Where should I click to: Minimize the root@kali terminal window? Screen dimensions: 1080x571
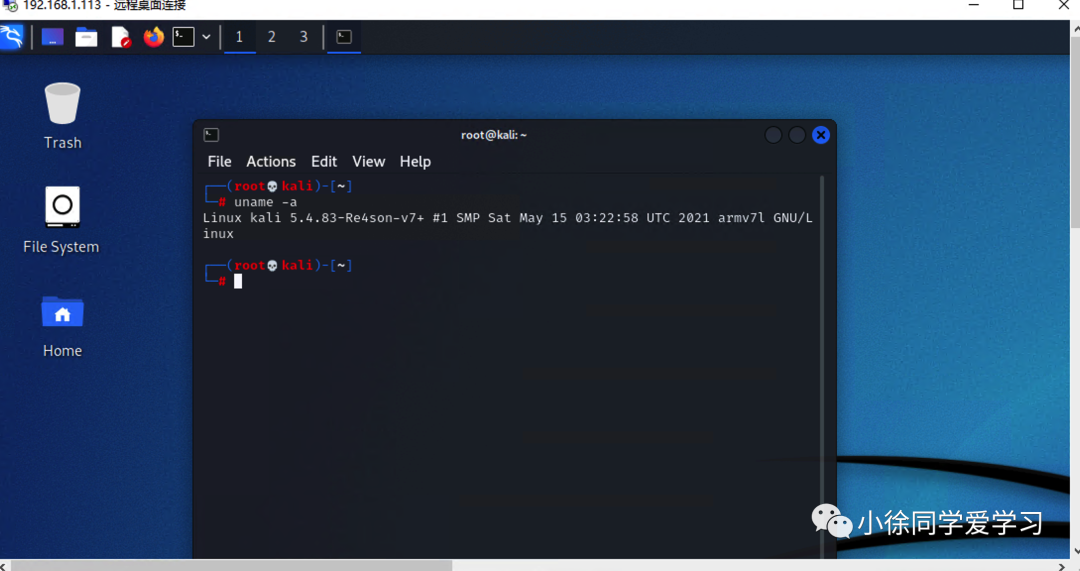click(x=773, y=135)
